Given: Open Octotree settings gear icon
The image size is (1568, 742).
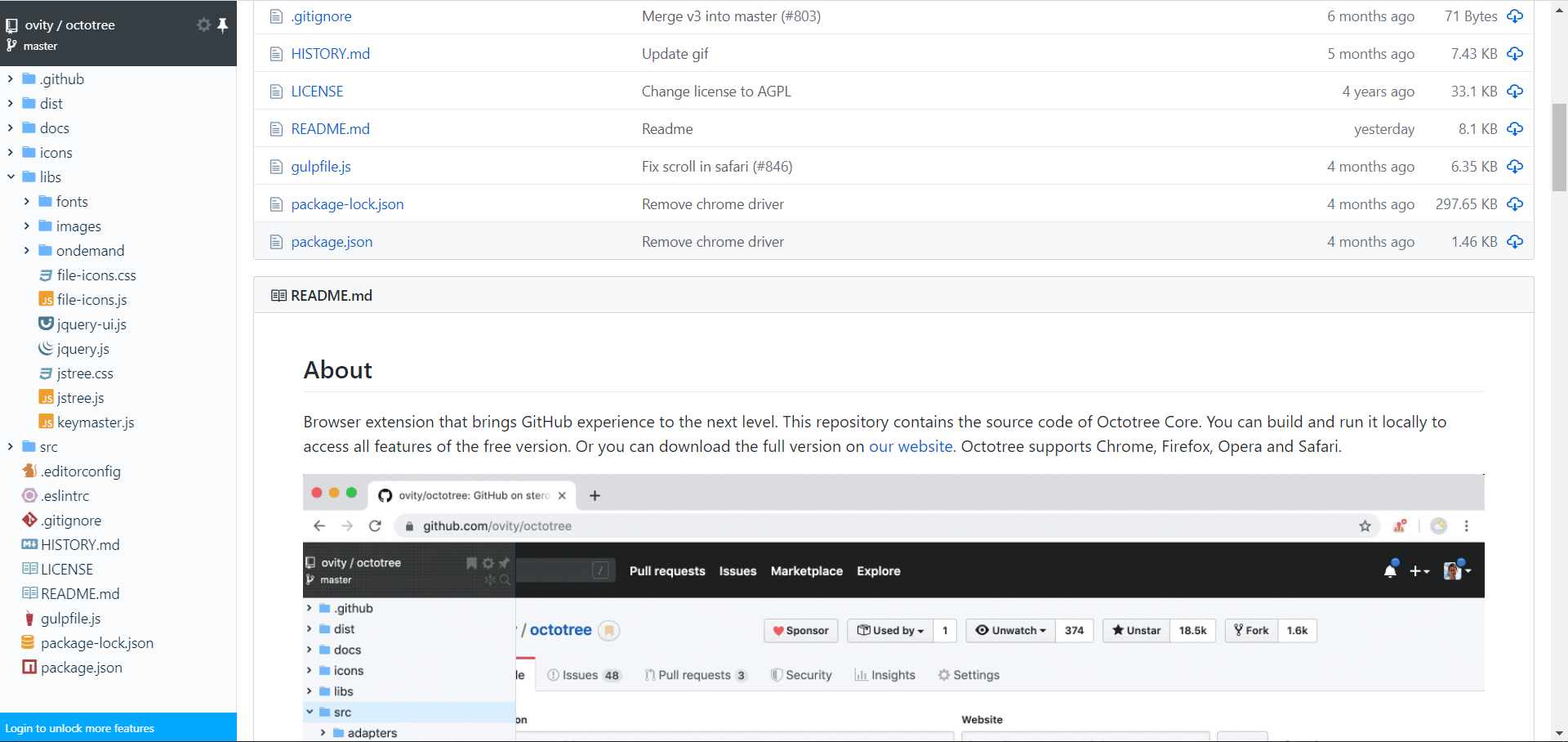Looking at the screenshot, I should (x=203, y=25).
